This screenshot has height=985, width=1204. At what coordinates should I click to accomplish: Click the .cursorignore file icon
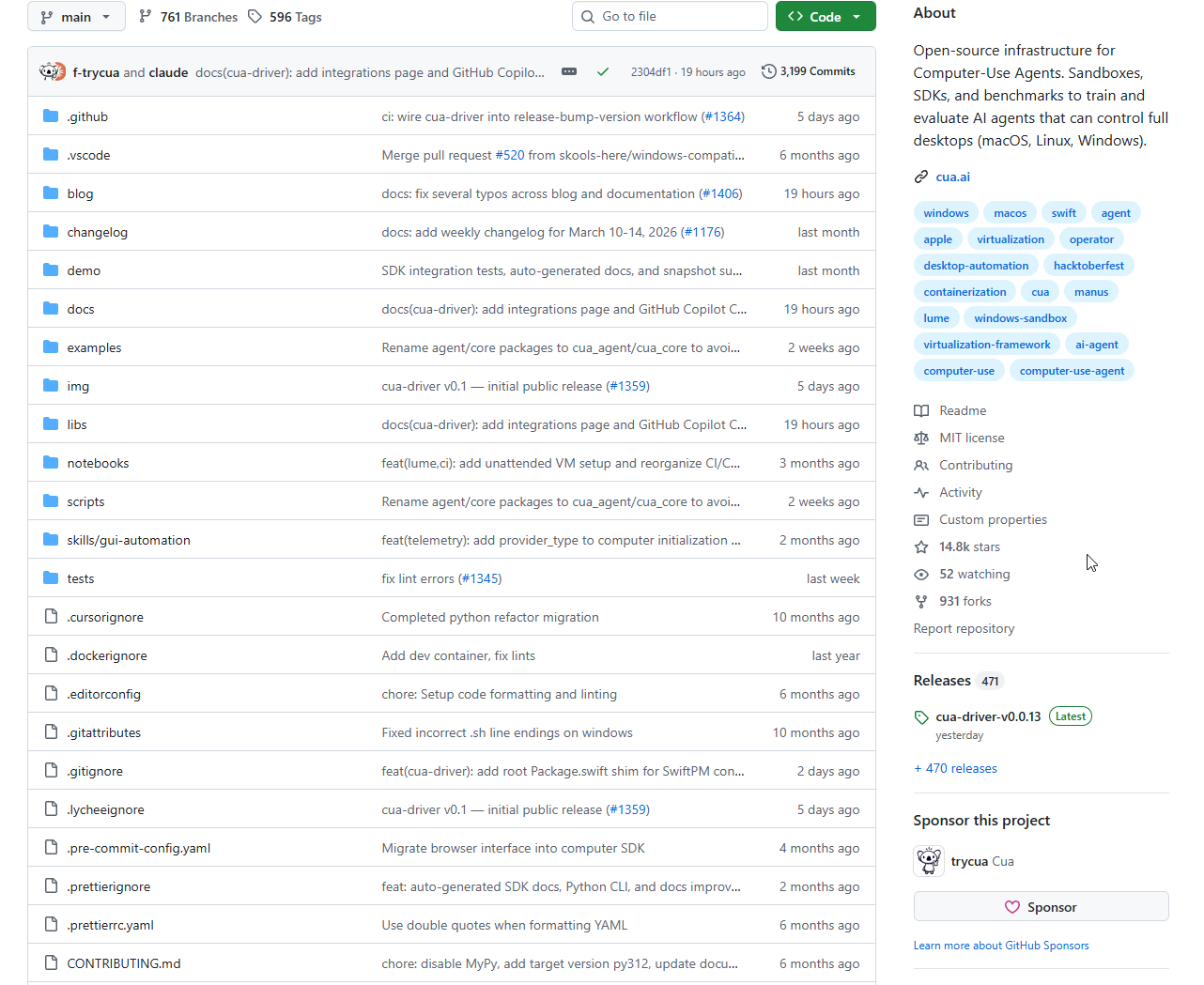pos(51,617)
